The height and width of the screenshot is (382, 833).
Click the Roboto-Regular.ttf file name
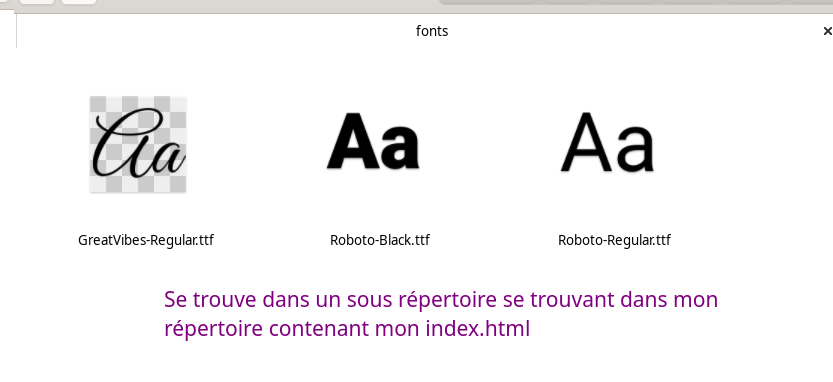point(614,240)
